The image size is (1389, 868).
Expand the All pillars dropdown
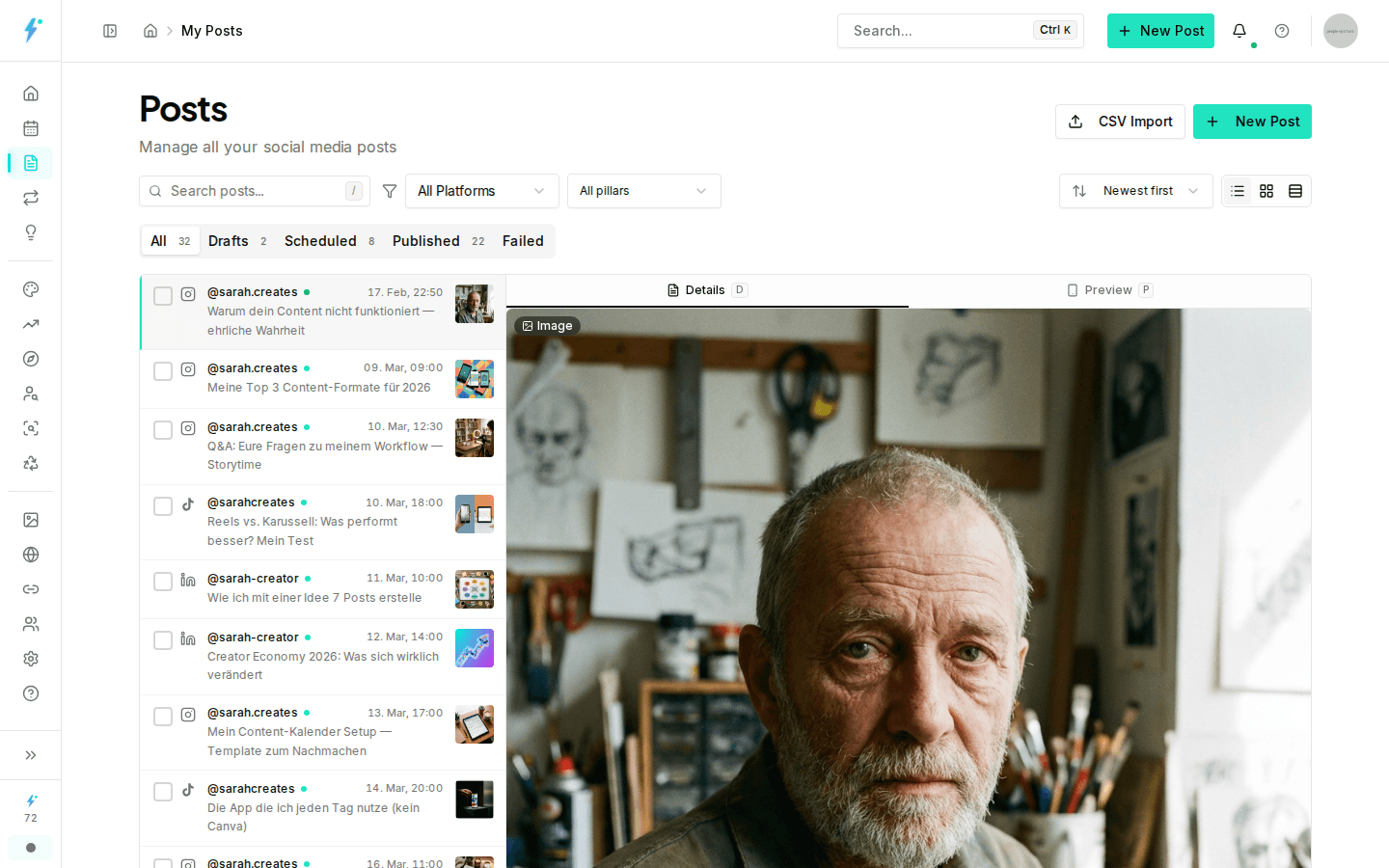pyautogui.click(x=643, y=191)
